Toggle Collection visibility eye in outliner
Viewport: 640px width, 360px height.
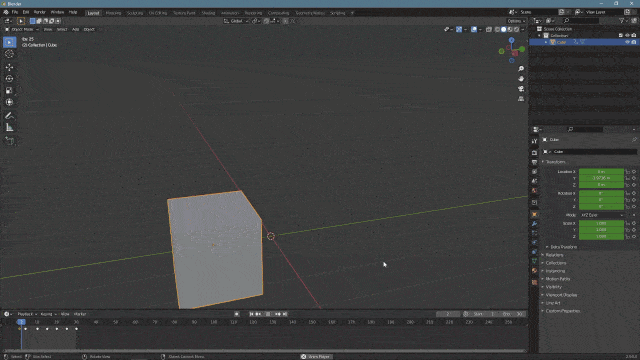[627, 36]
